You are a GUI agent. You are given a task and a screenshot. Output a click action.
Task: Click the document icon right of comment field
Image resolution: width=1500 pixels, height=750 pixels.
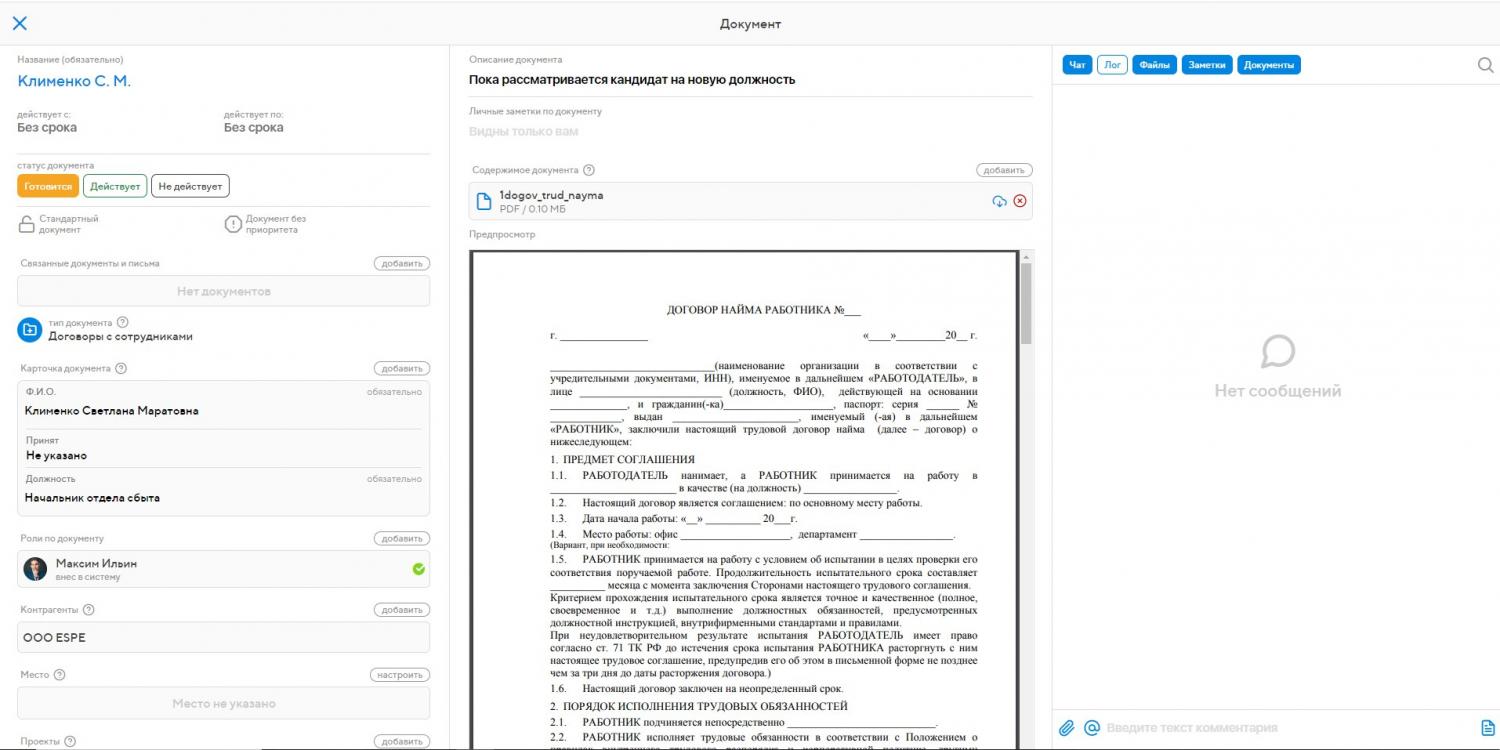(x=1487, y=728)
